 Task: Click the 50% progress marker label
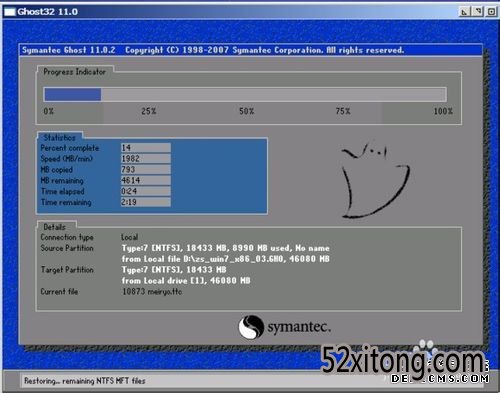[247, 111]
